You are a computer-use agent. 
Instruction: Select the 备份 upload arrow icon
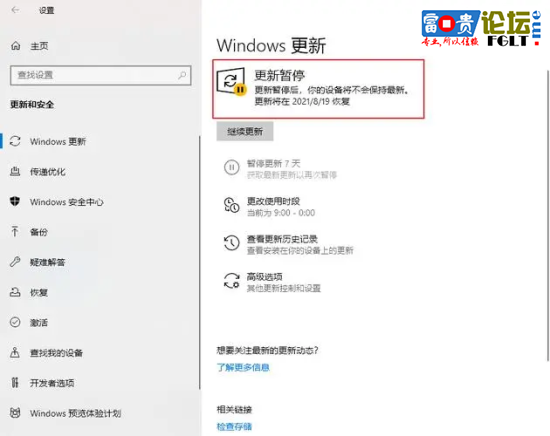tap(15, 232)
